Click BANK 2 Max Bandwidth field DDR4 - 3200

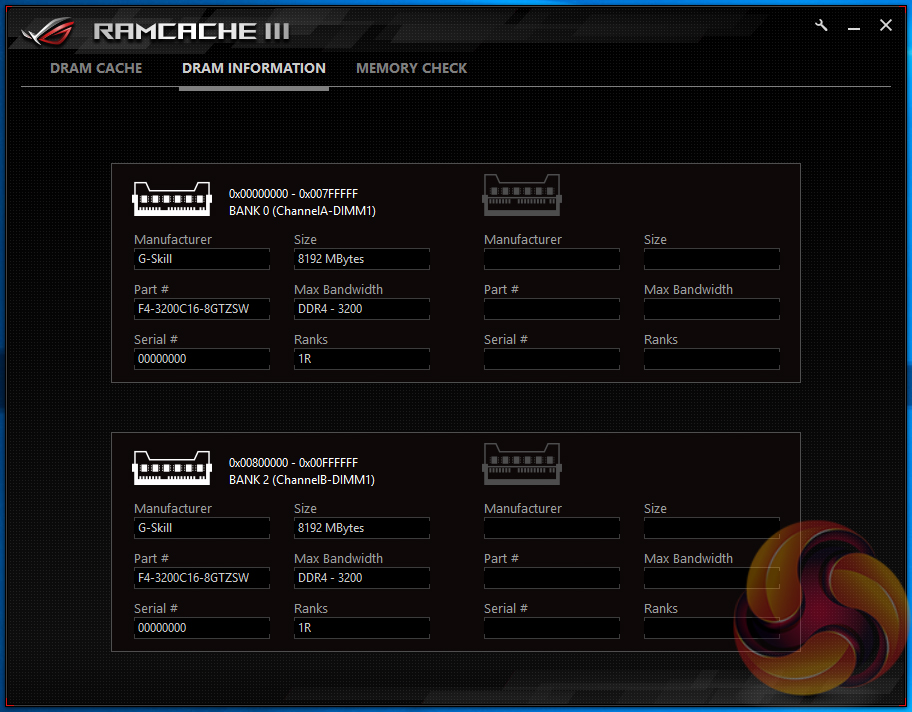click(x=362, y=578)
